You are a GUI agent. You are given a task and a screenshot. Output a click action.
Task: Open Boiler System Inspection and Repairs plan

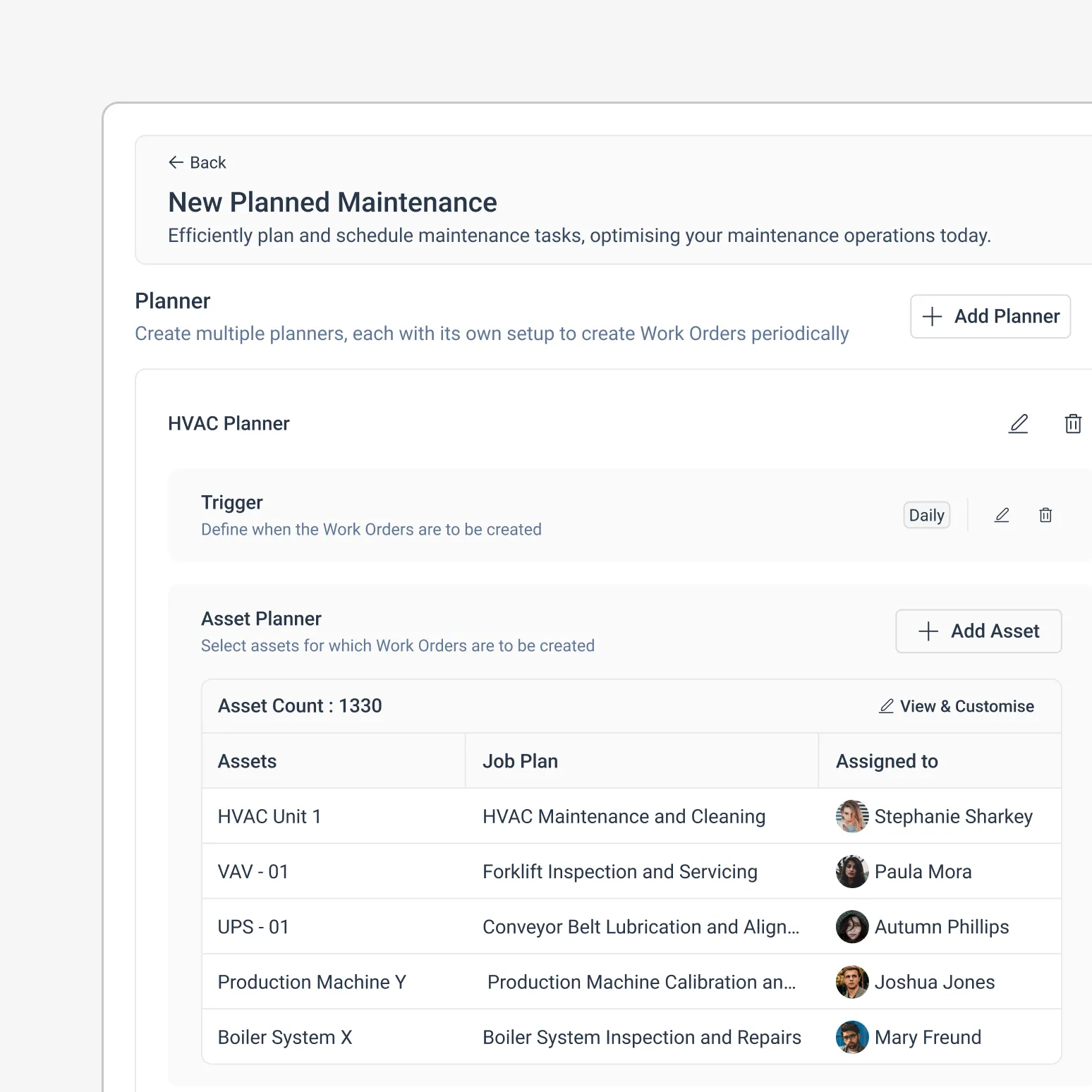pyautogui.click(x=641, y=1037)
